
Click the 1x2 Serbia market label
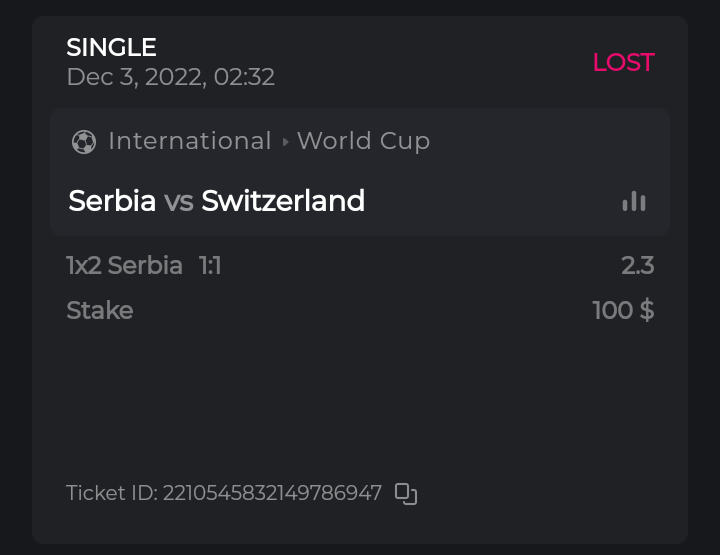[124, 265]
